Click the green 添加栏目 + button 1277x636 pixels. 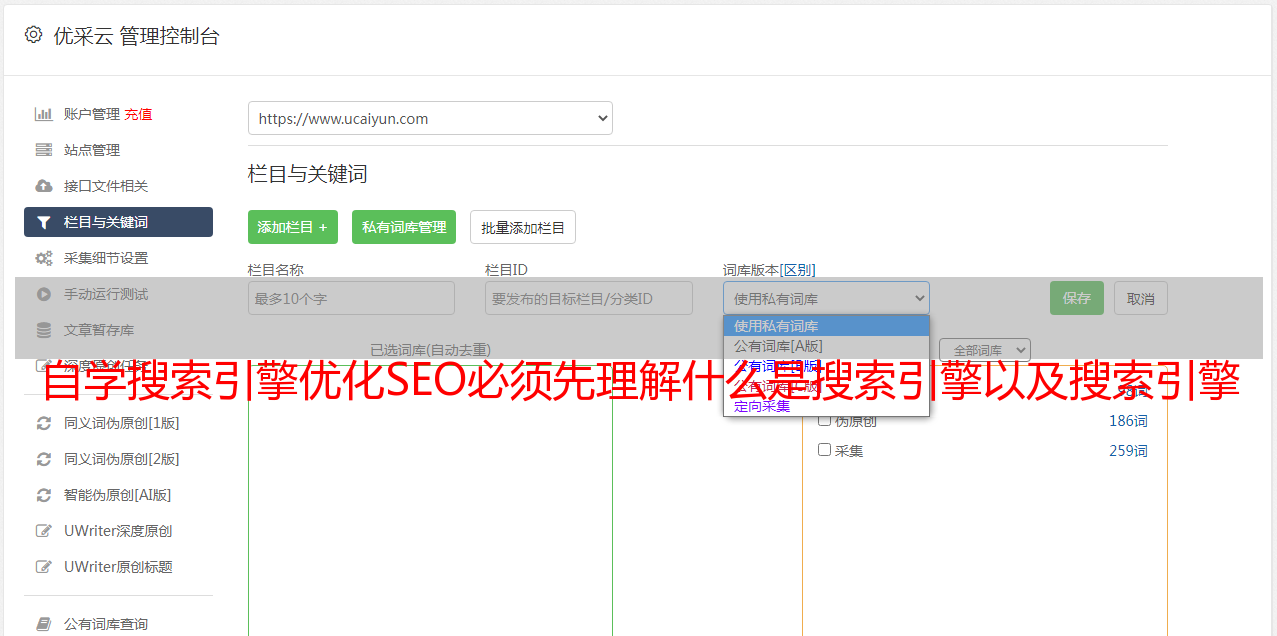[293, 227]
